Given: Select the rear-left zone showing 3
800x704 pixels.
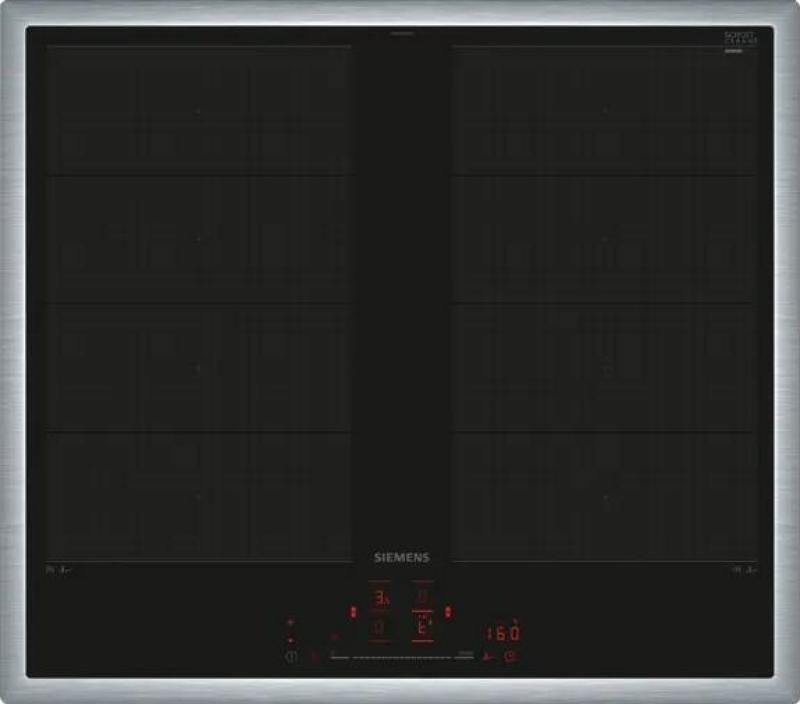Looking at the screenshot, I should (x=380, y=599).
